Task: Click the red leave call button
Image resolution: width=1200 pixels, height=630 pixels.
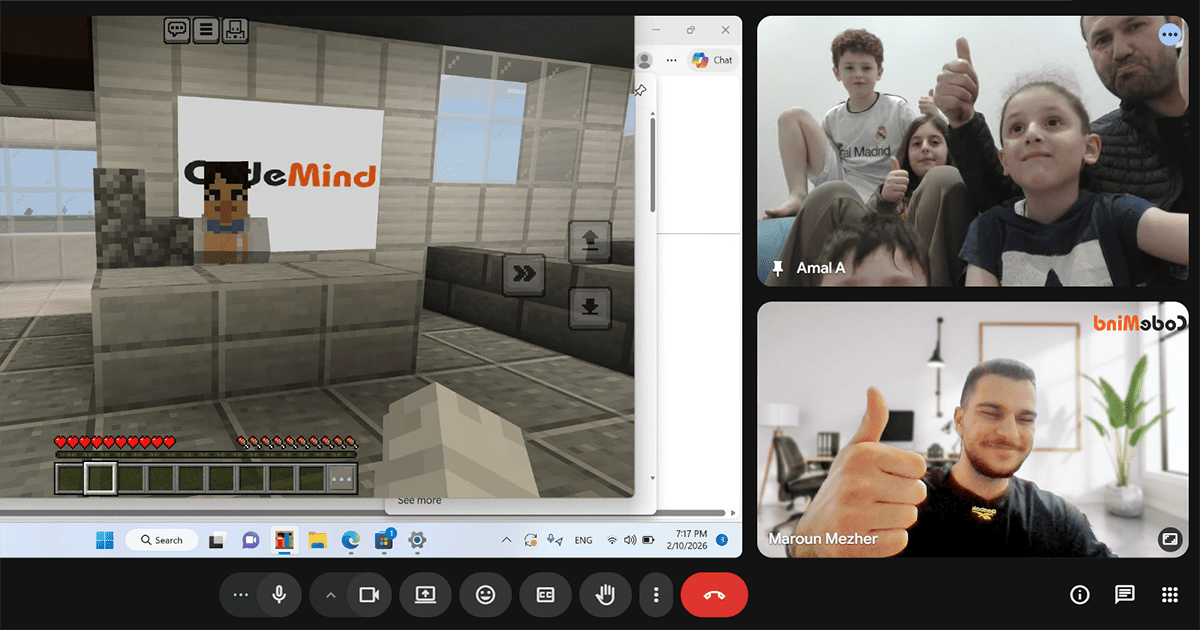Action: click(713, 595)
